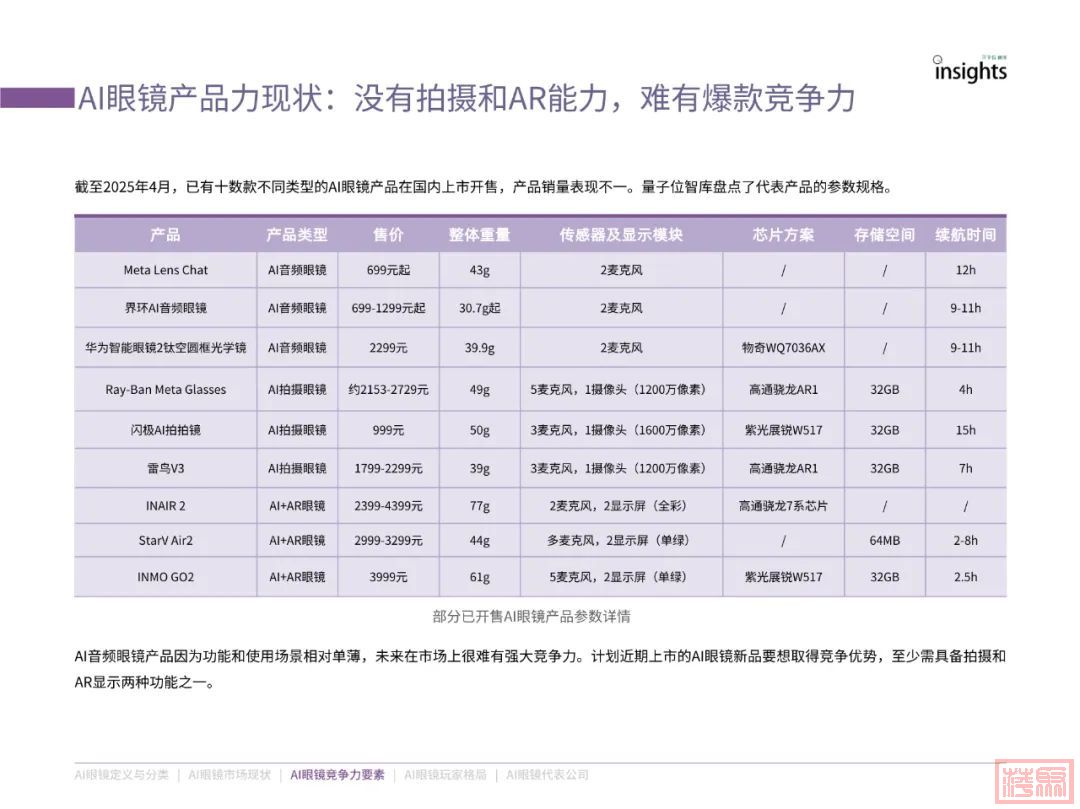Select the 整体重量 column header
The width and height of the screenshot is (1080, 809).
[x=479, y=235]
